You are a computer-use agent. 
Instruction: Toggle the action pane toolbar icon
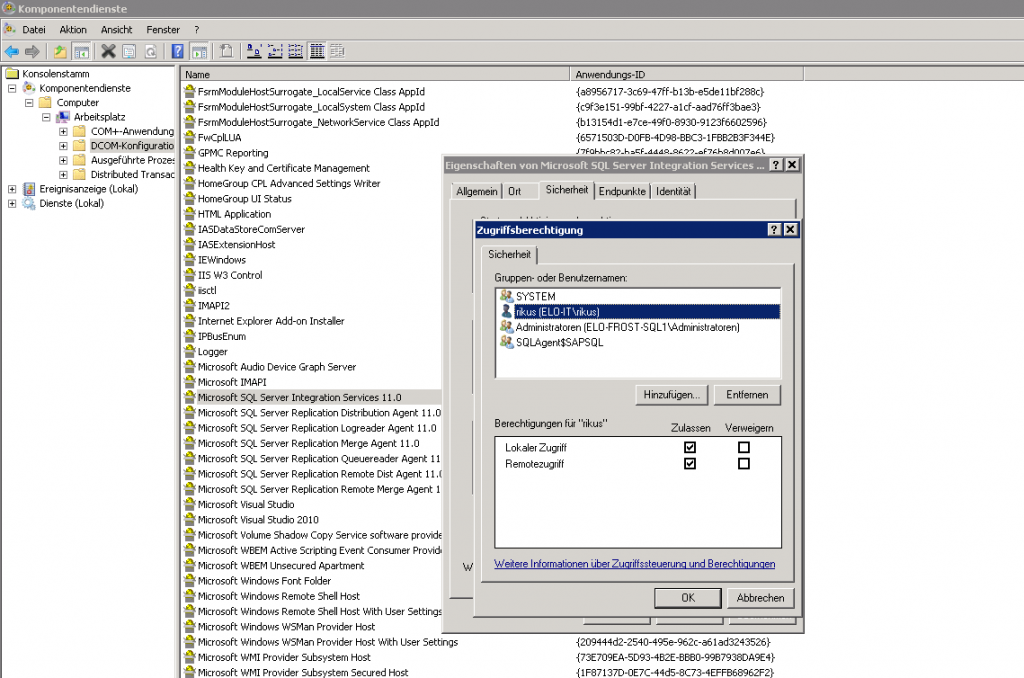tap(199, 52)
